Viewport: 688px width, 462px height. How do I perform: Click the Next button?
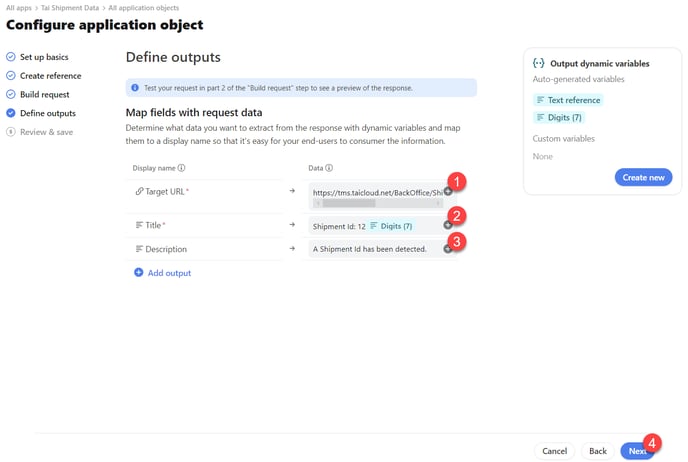pyautogui.click(x=637, y=451)
